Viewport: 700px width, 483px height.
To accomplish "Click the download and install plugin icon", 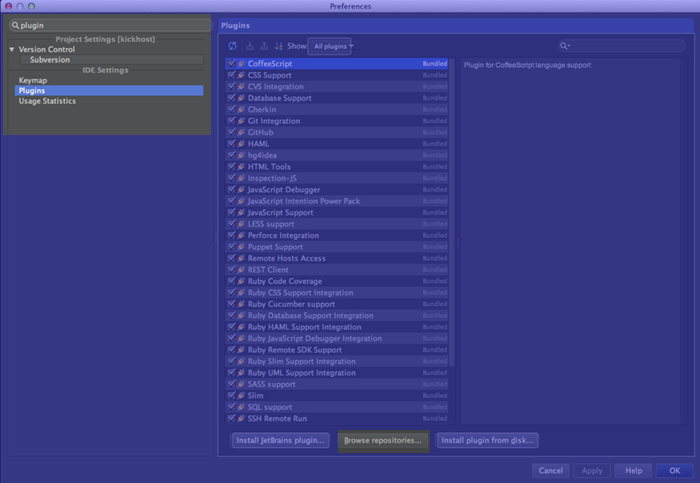I will click(x=250, y=46).
